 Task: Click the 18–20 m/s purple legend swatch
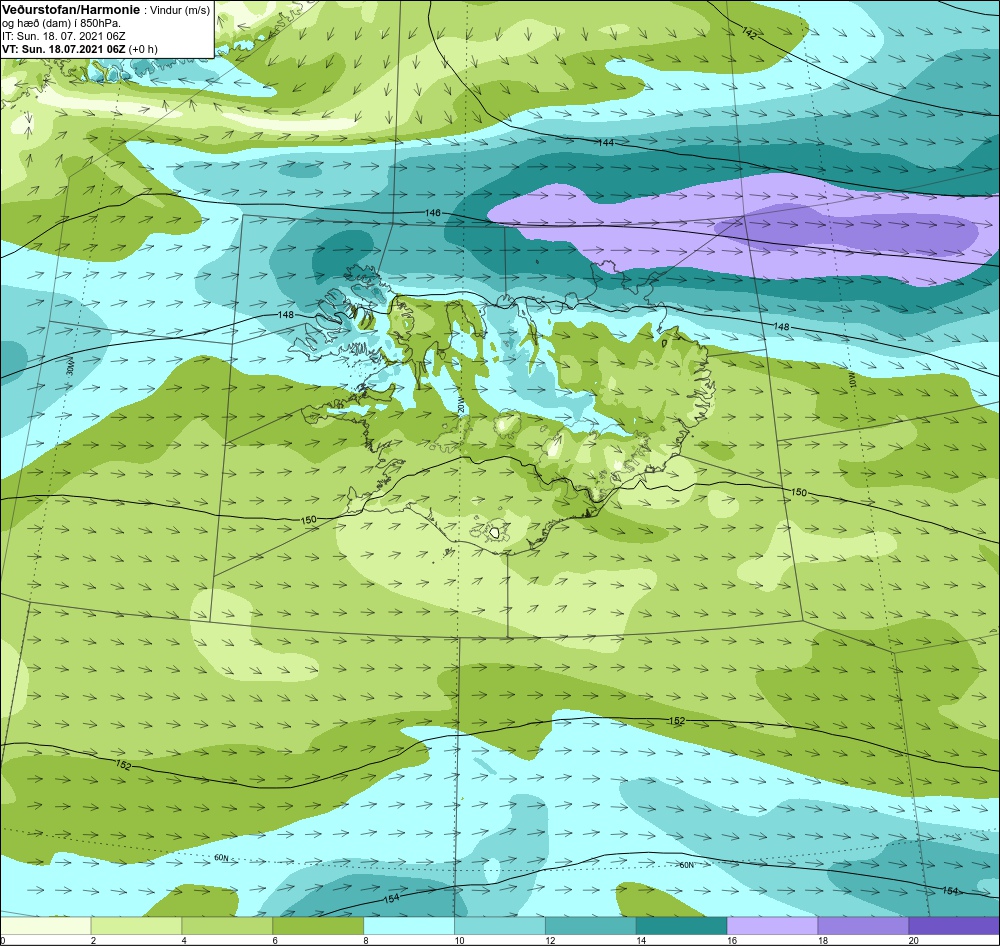coord(864,924)
